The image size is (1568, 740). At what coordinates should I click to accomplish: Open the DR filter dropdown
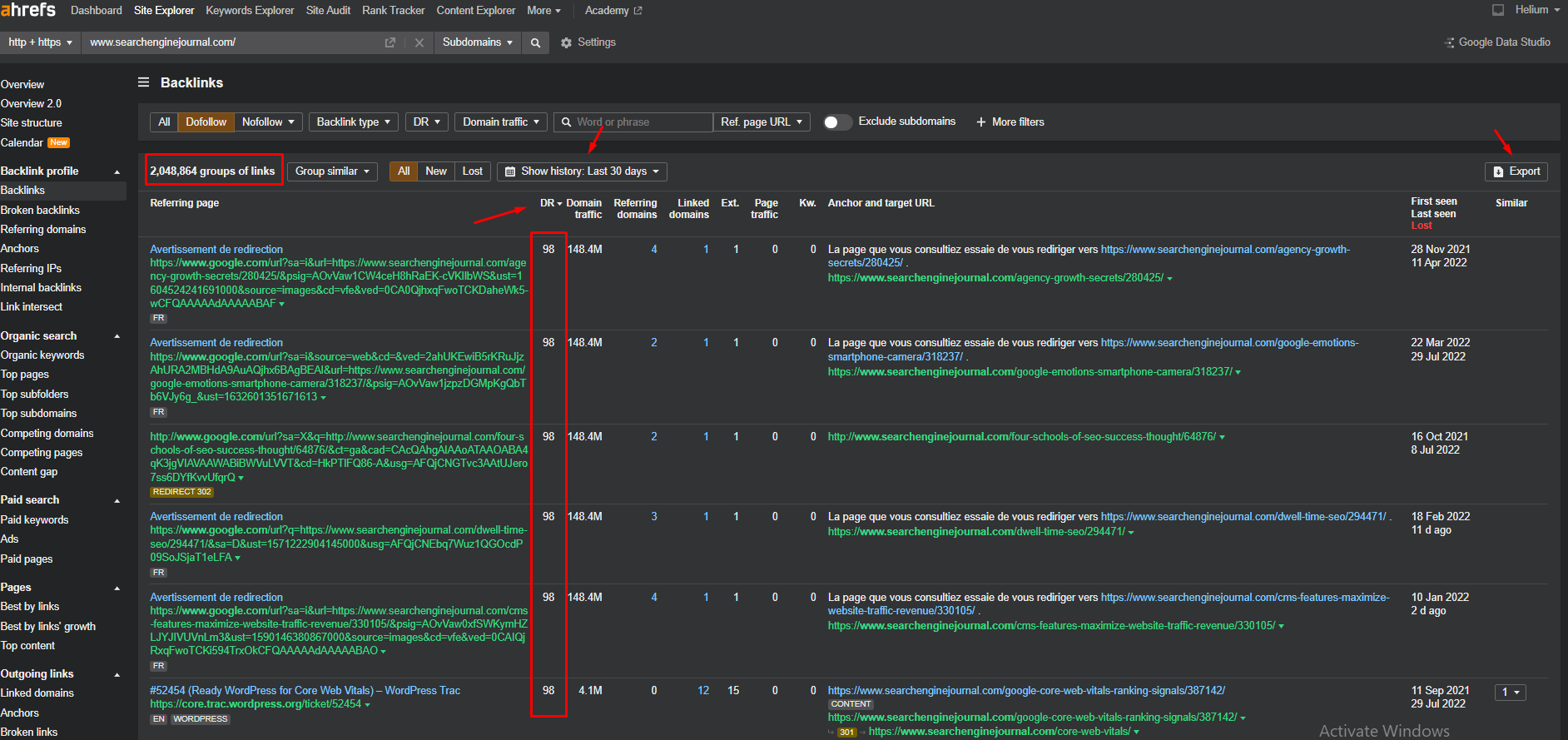coord(427,122)
